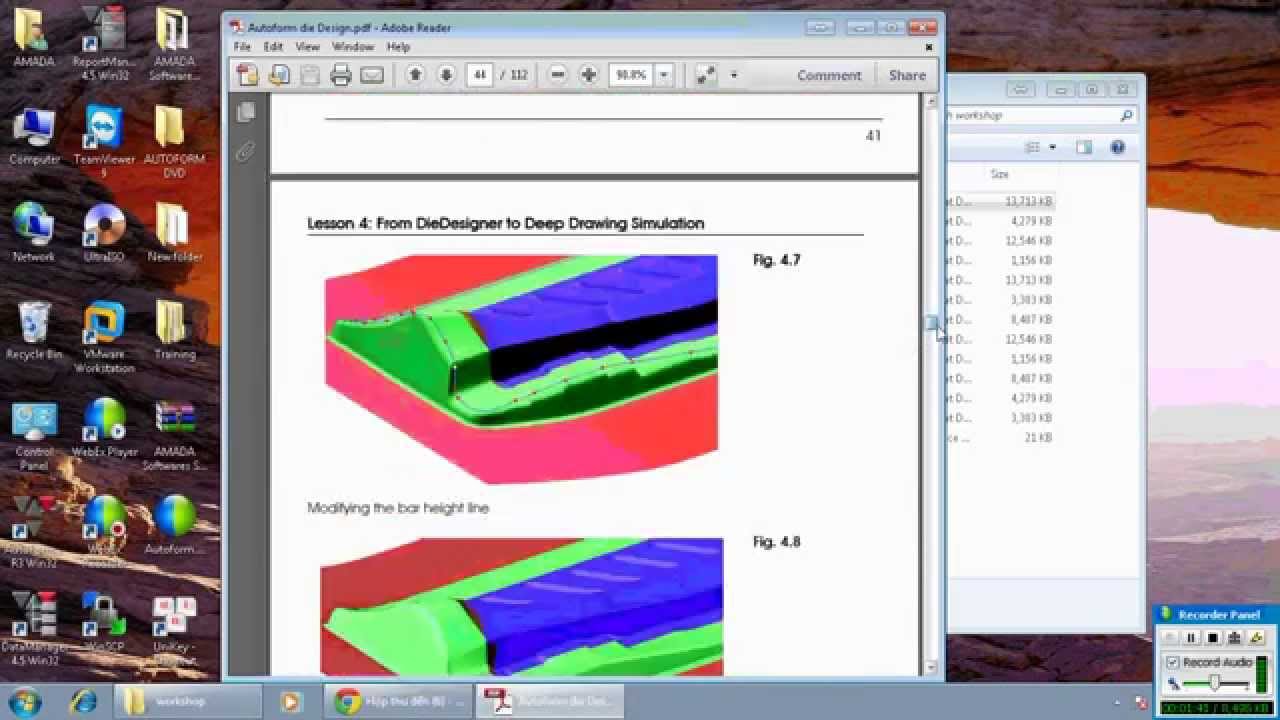
Task: Open the Attachments paperclip sidebar icon
Action: [246, 152]
